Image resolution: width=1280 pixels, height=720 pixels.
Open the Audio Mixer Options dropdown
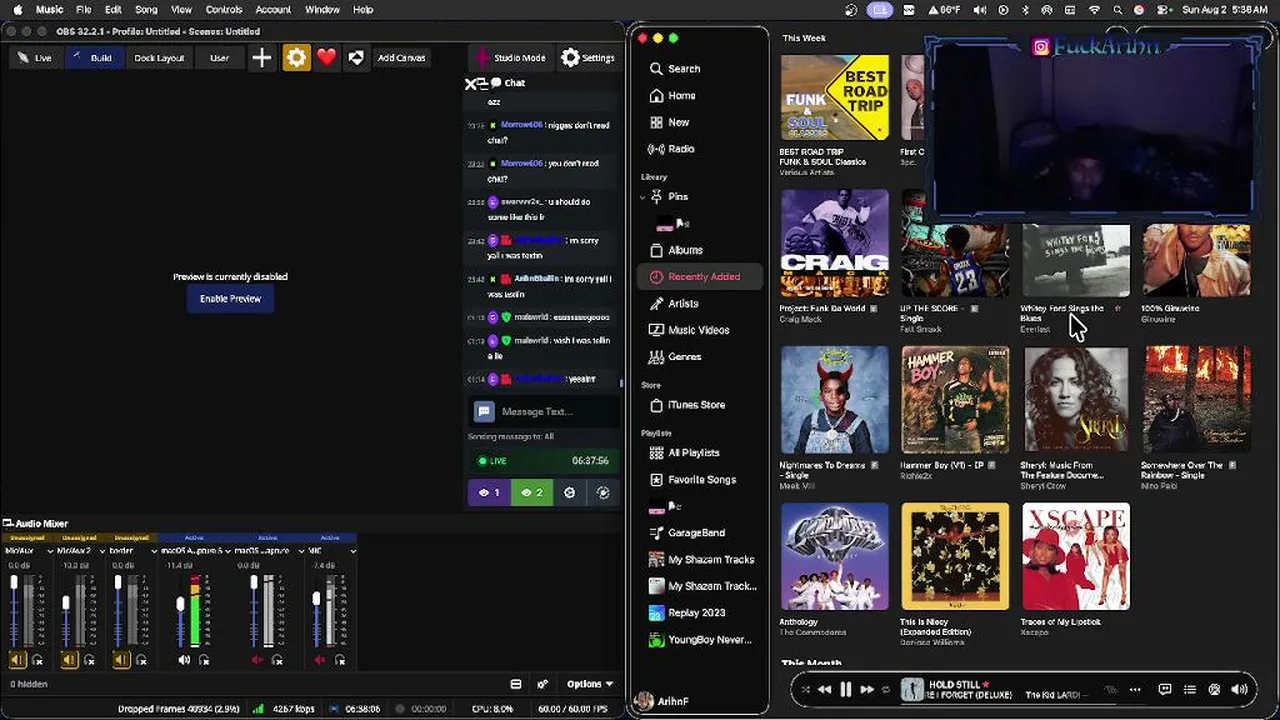(x=589, y=684)
